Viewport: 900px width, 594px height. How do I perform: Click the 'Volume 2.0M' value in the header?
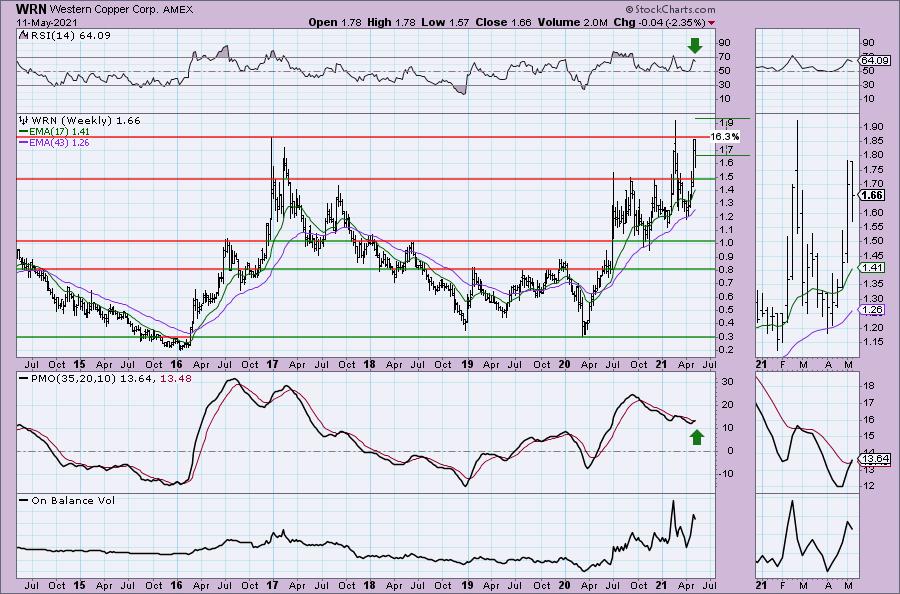pos(572,22)
